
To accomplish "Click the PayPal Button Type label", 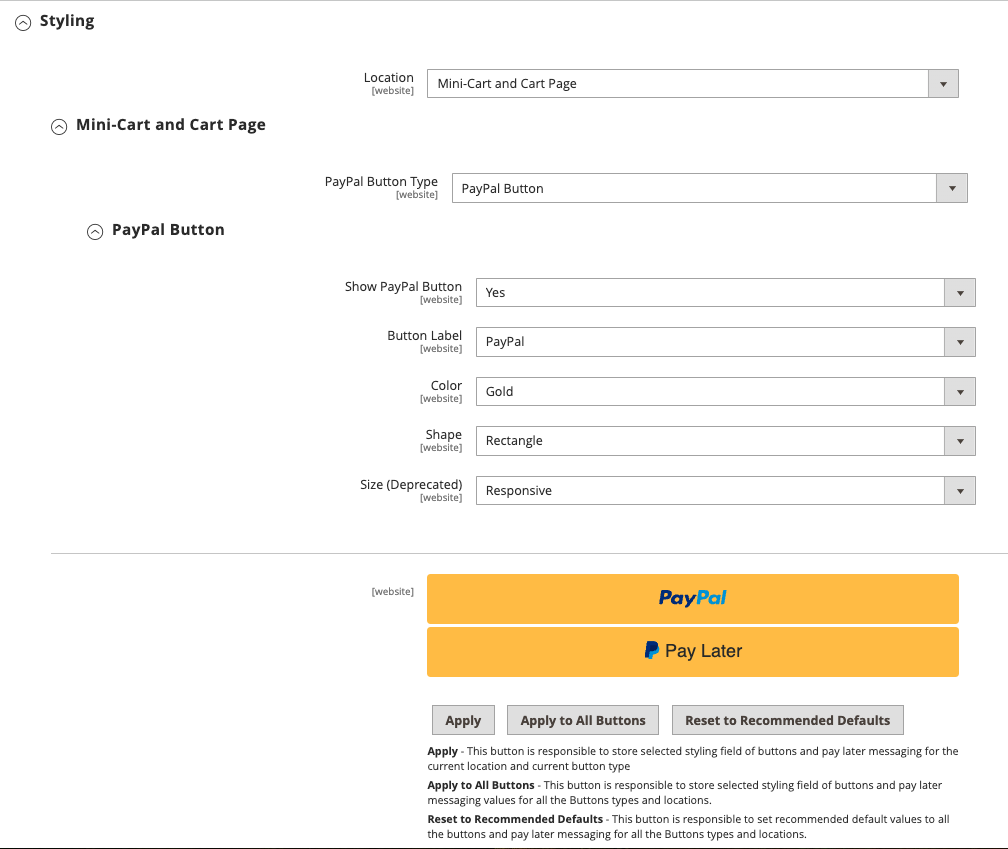I will coord(381,182).
